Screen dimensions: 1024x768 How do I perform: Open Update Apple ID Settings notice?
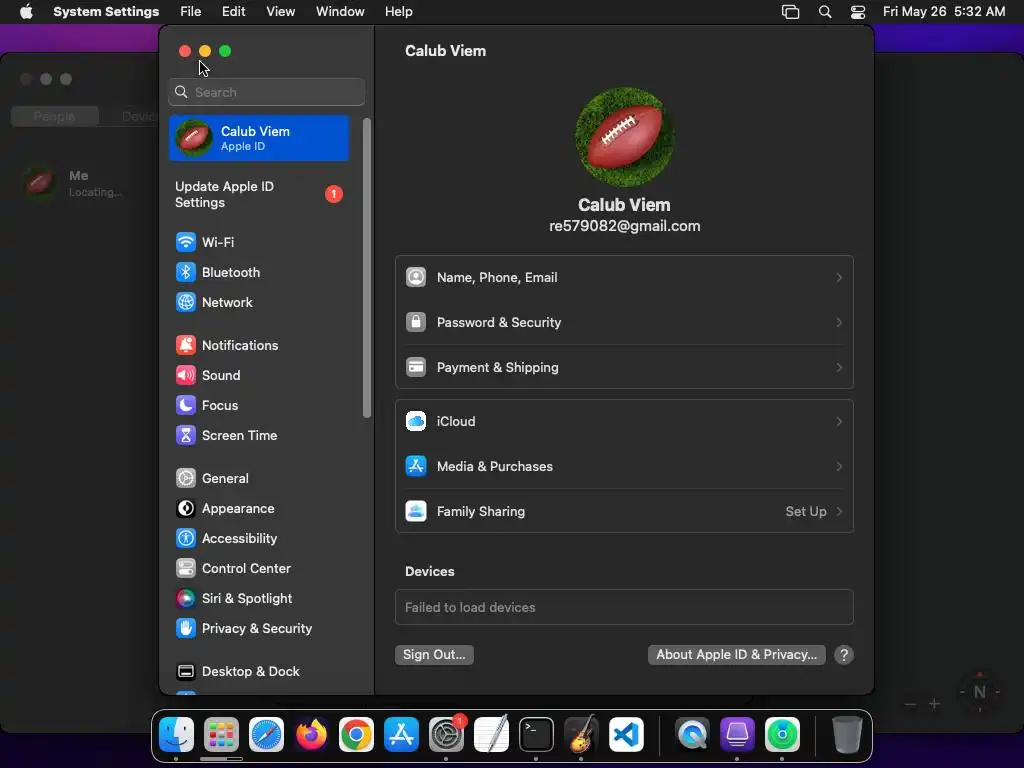click(259, 195)
